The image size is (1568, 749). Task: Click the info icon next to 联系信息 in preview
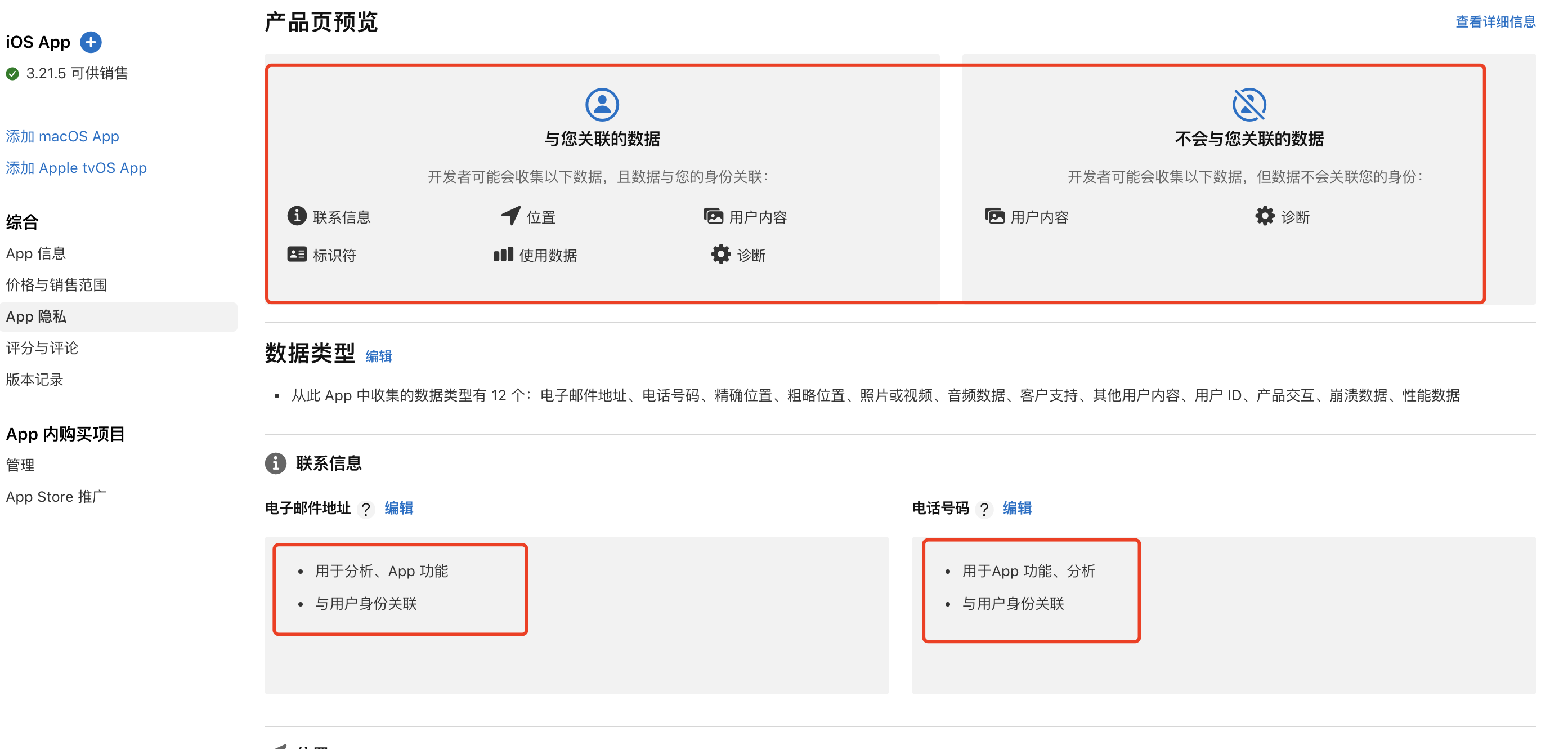pyautogui.click(x=297, y=216)
